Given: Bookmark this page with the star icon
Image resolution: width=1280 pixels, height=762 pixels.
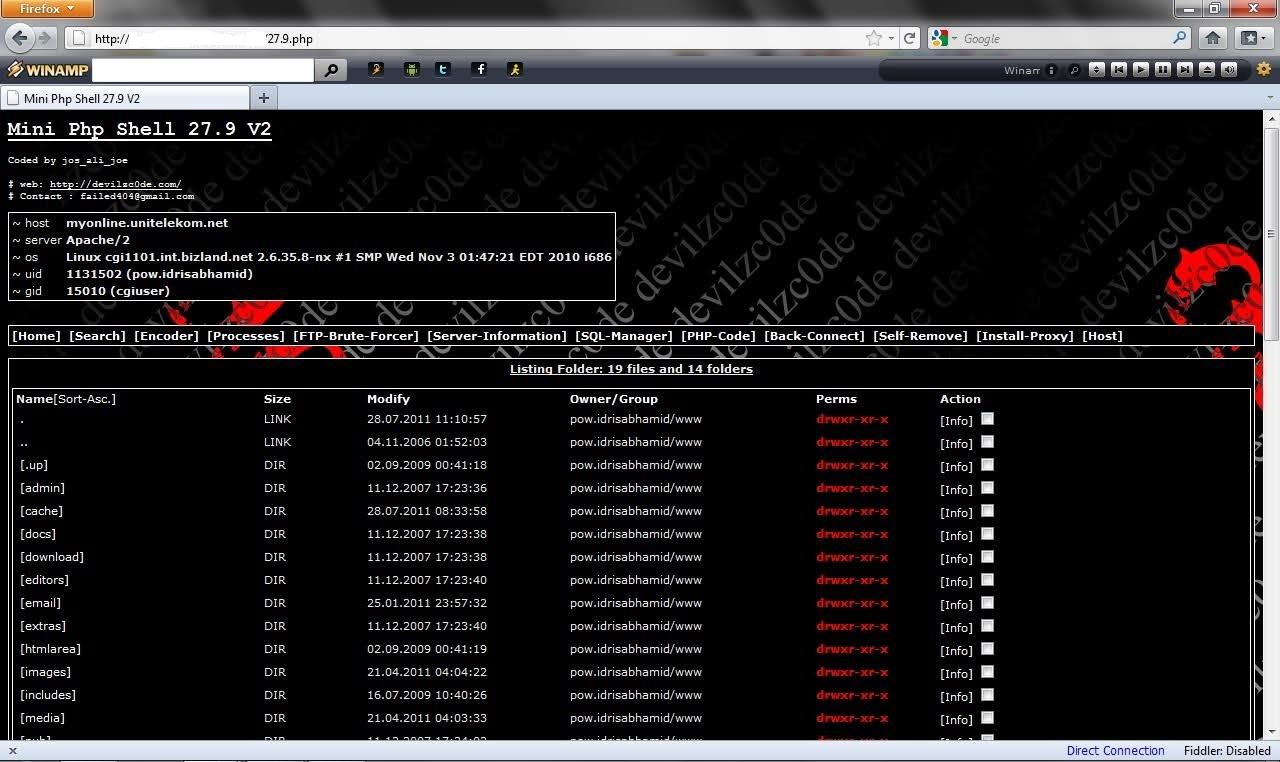Looking at the screenshot, I should pos(874,38).
